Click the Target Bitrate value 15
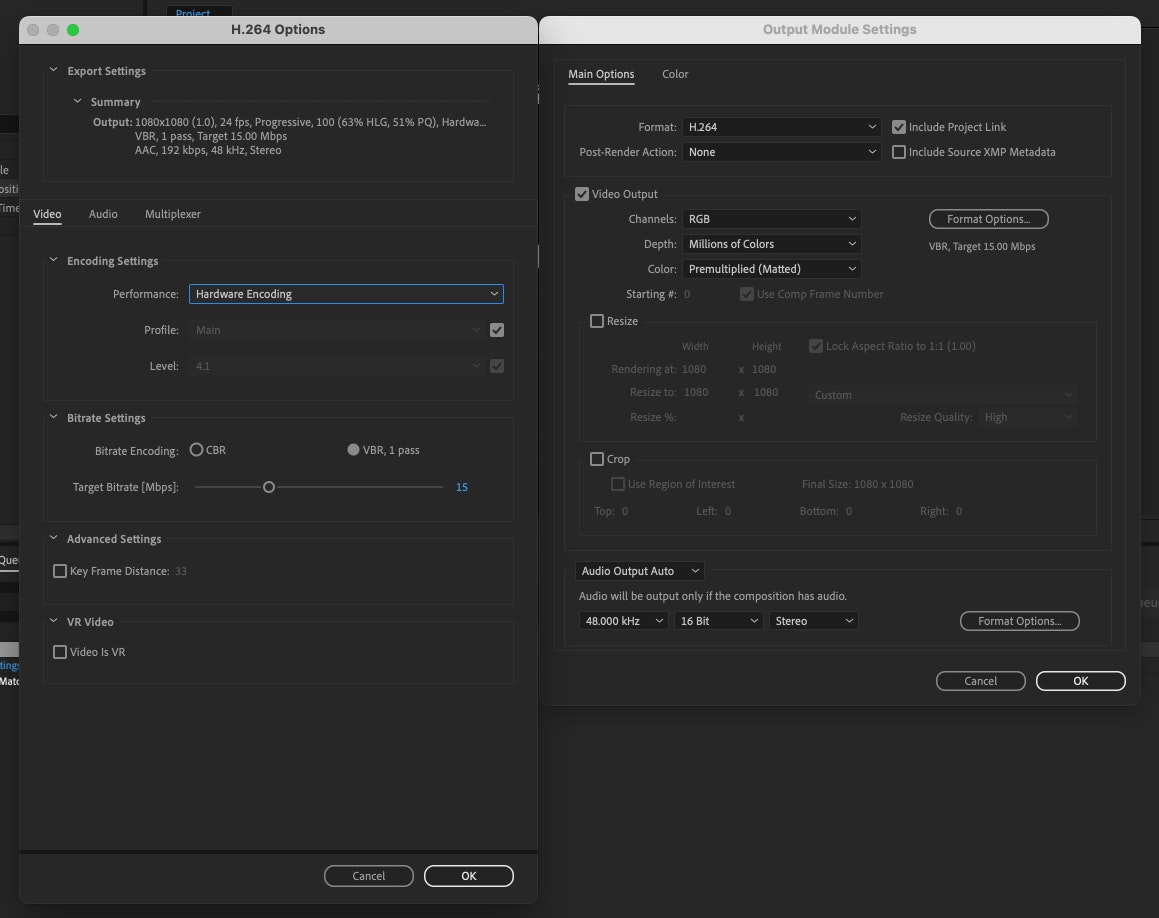 pyautogui.click(x=462, y=487)
